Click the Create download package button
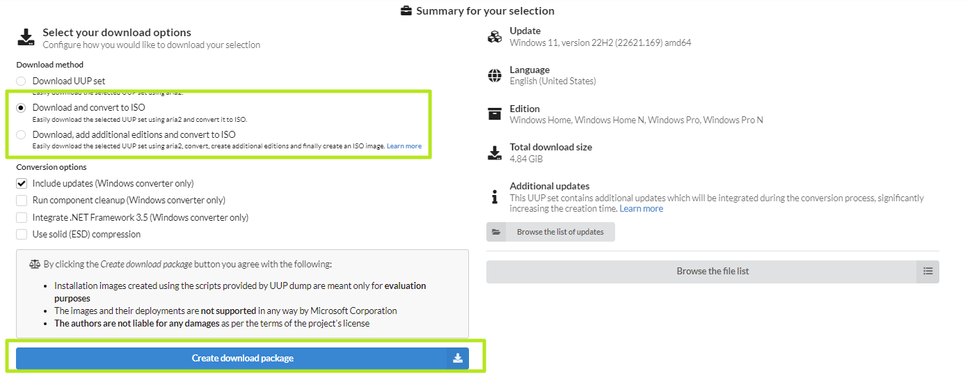 [x=242, y=359]
